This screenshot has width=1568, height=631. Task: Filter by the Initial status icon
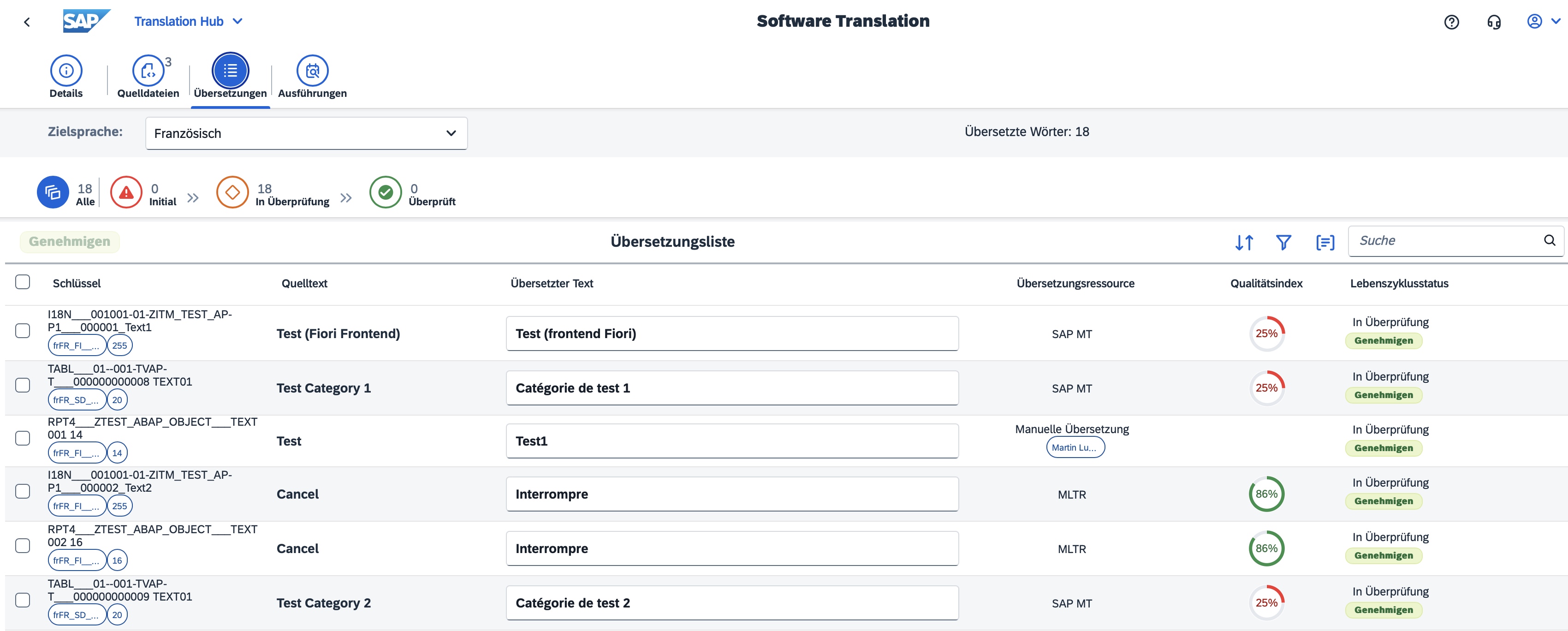coord(126,192)
